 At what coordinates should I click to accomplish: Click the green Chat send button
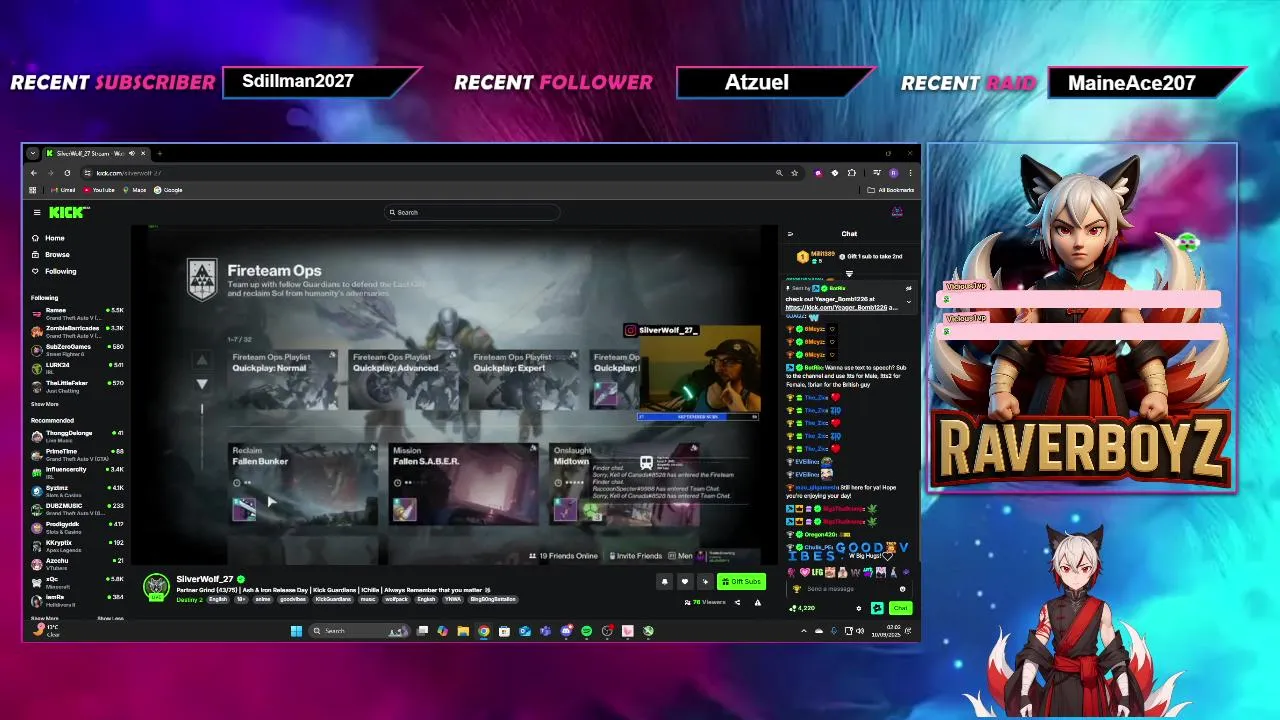coord(901,608)
